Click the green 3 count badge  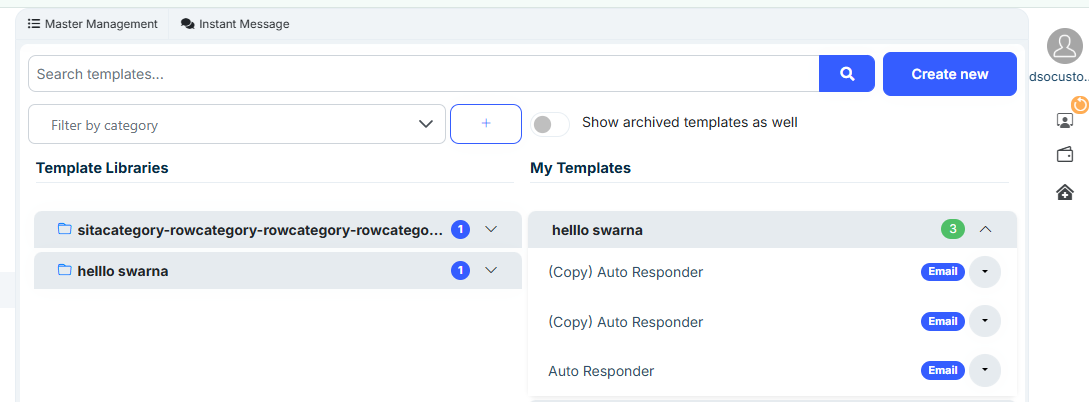[952, 230]
